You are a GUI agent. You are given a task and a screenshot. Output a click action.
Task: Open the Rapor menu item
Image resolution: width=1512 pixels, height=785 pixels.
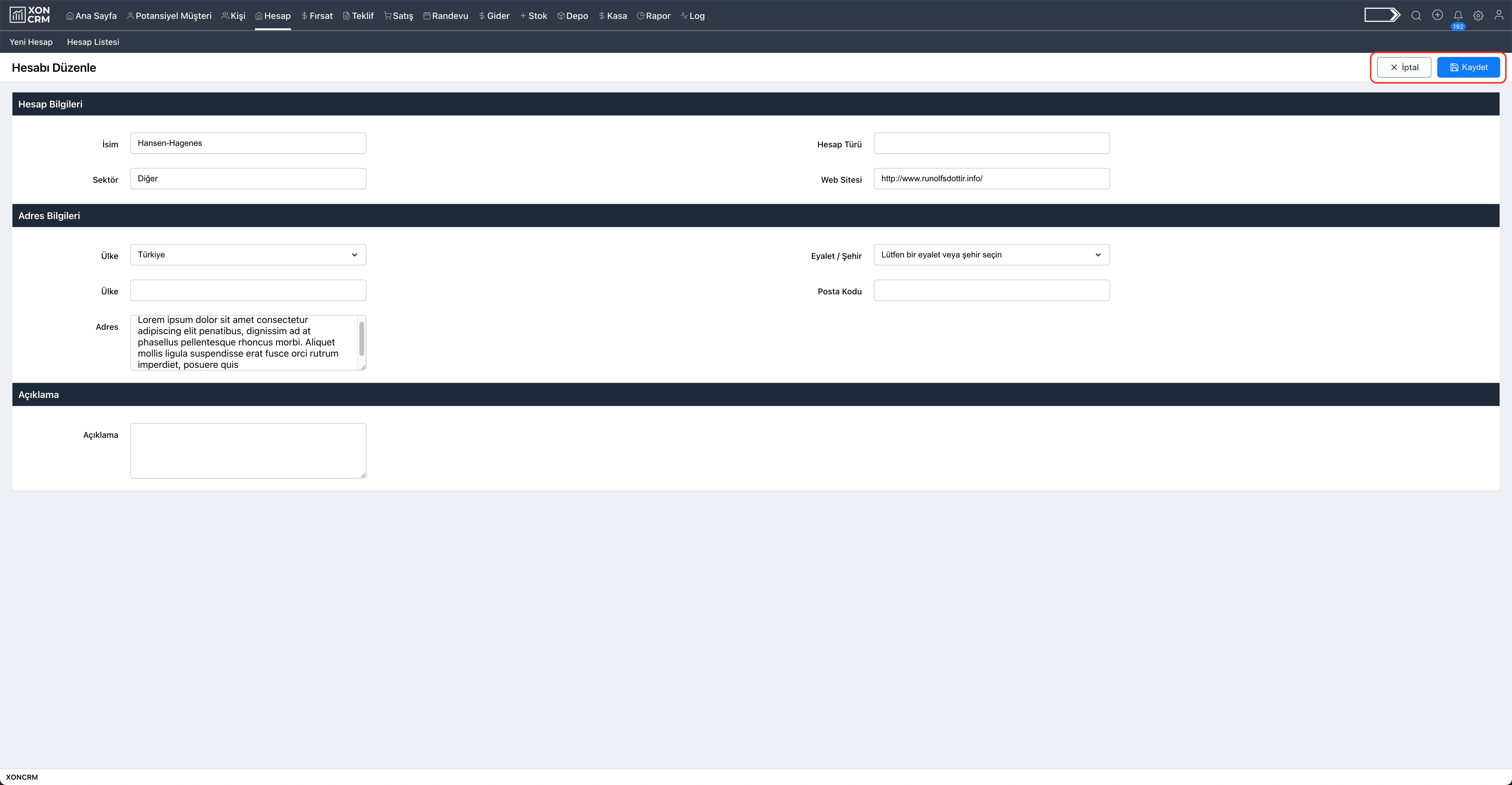click(653, 16)
